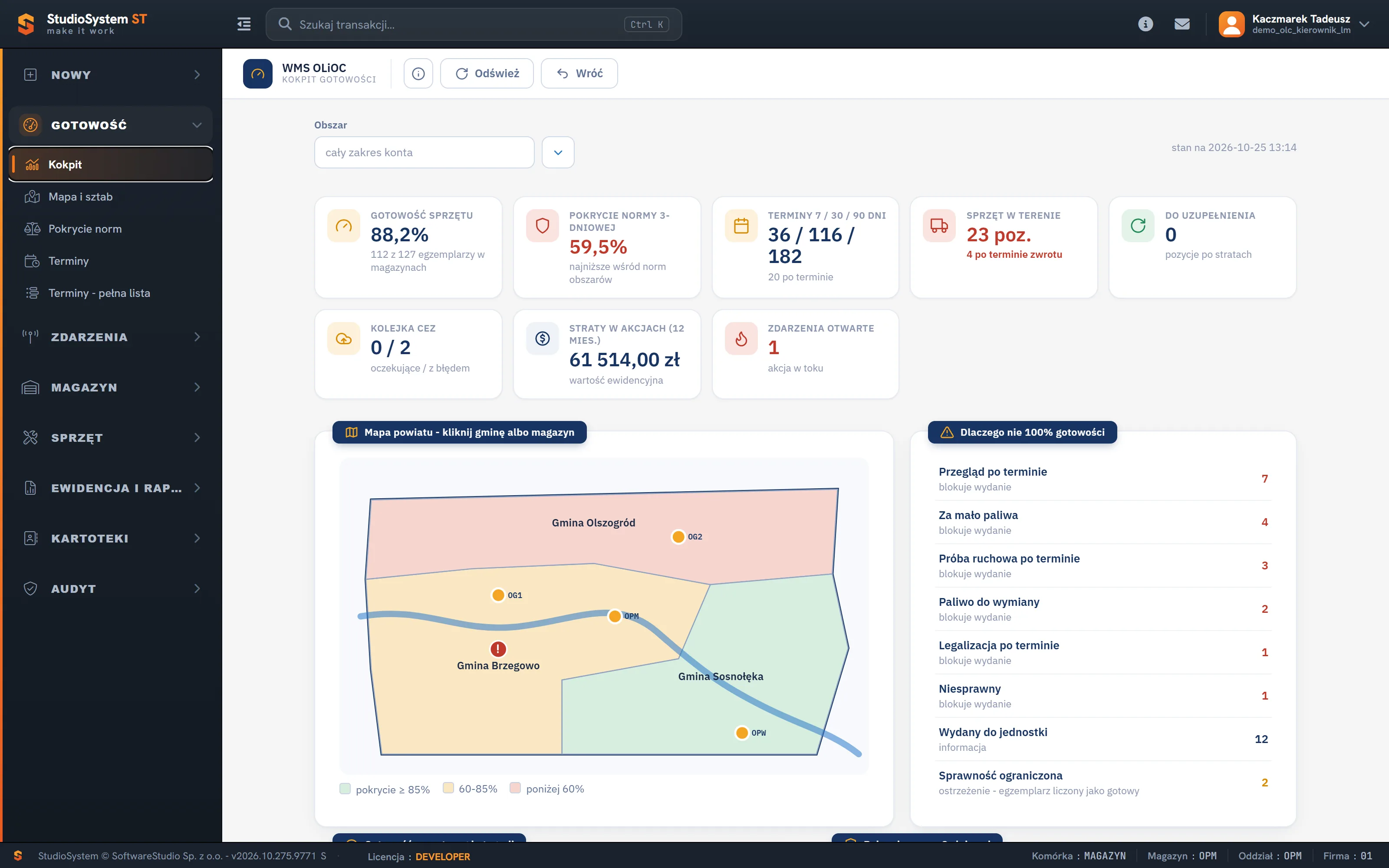Open the Terminy sidebar menu item

pyautogui.click(x=111, y=261)
